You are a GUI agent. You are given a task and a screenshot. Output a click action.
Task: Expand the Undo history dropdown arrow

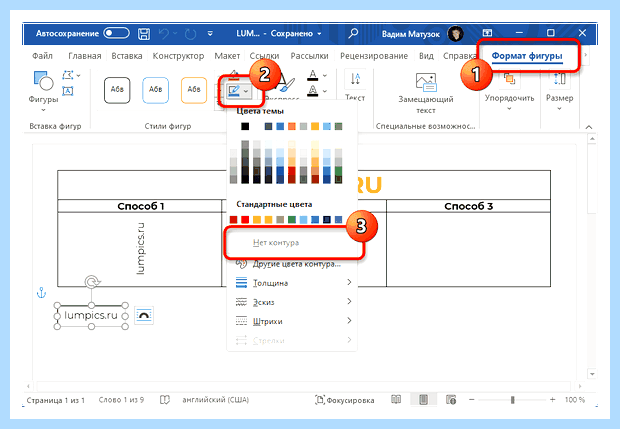[x=175, y=33]
